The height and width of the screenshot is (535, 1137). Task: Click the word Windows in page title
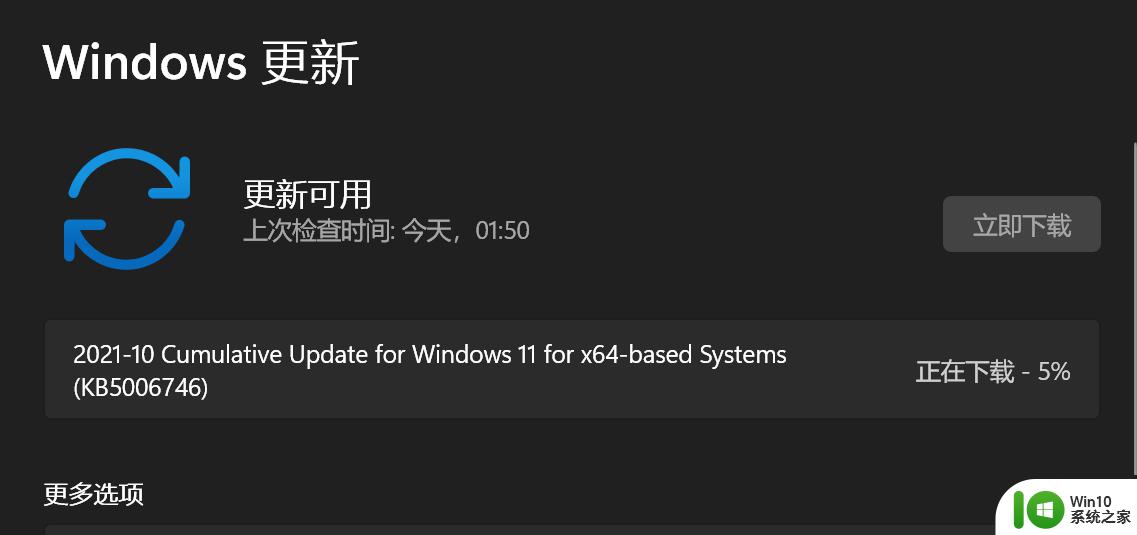tap(145, 64)
